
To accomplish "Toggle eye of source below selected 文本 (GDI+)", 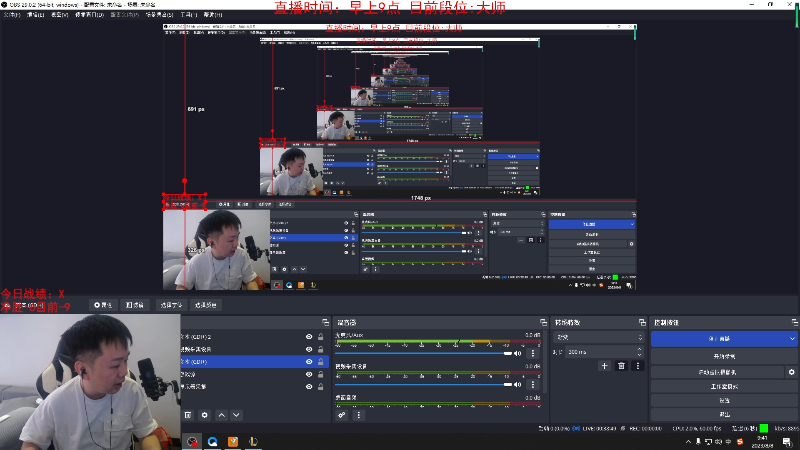I will point(309,374).
